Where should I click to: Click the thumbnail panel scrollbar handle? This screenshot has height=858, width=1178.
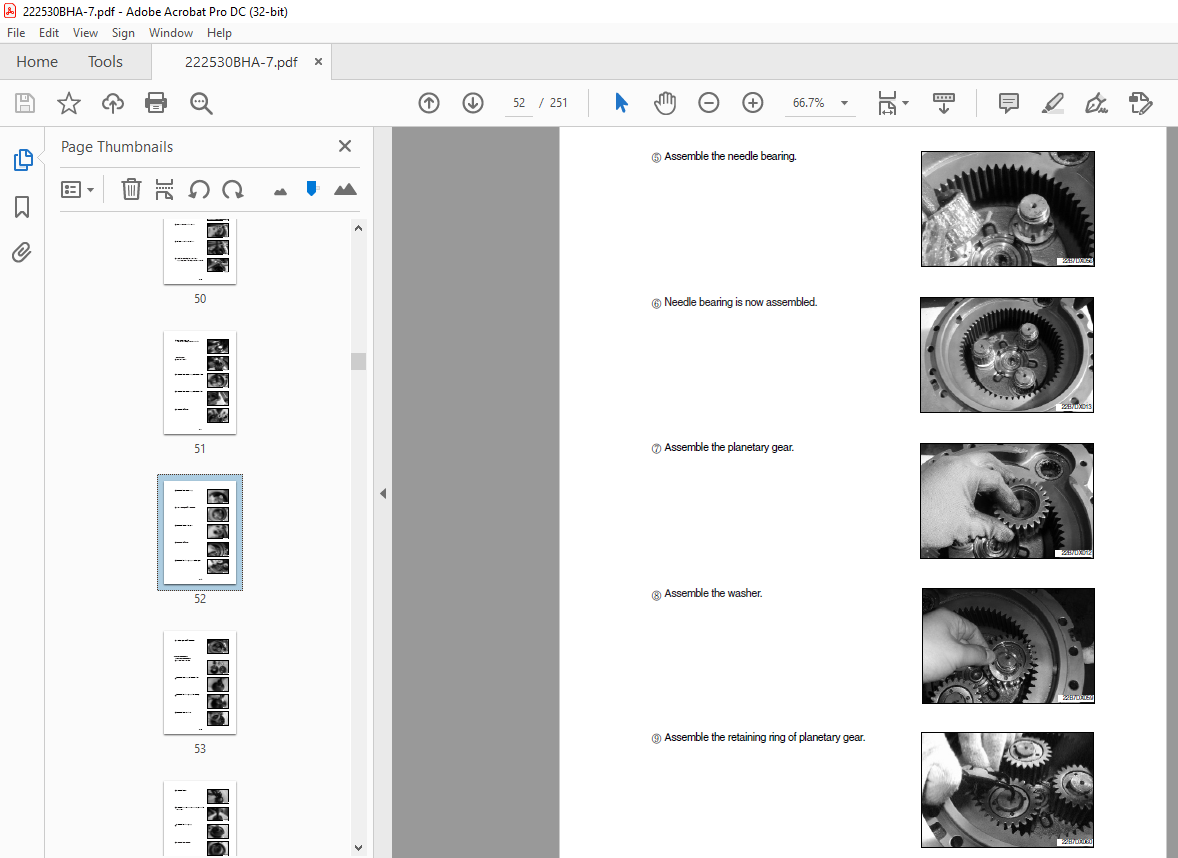coord(358,361)
